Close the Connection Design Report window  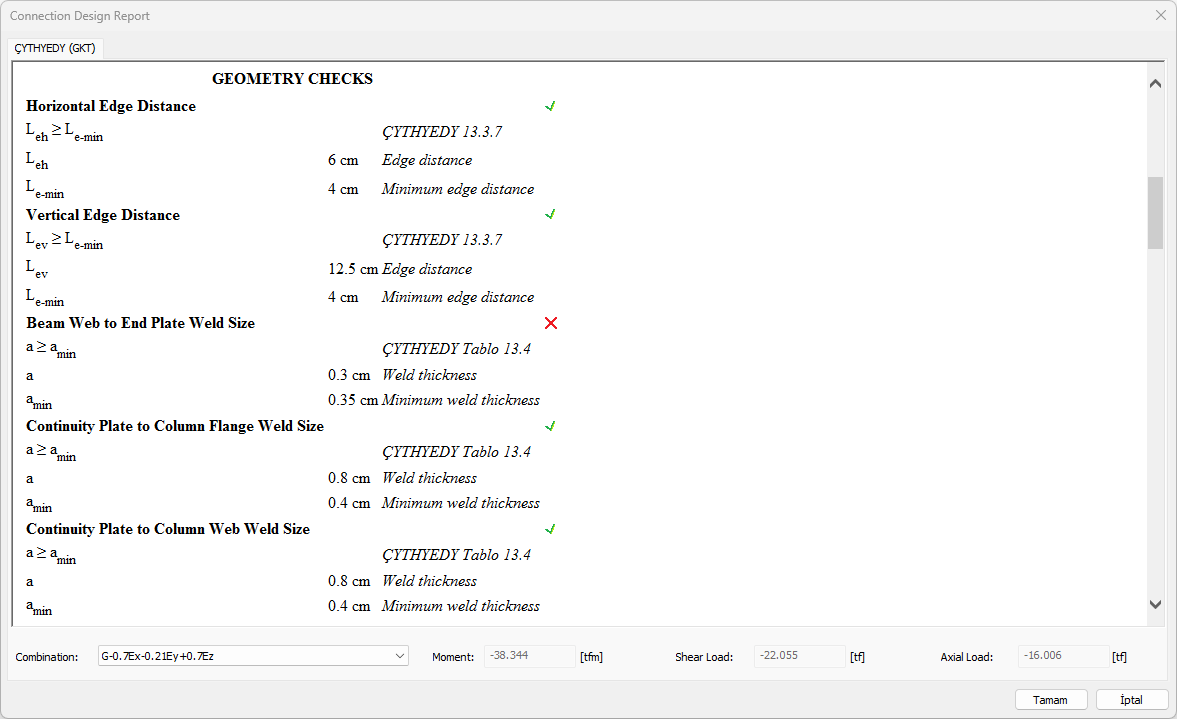click(x=1160, y=16)
